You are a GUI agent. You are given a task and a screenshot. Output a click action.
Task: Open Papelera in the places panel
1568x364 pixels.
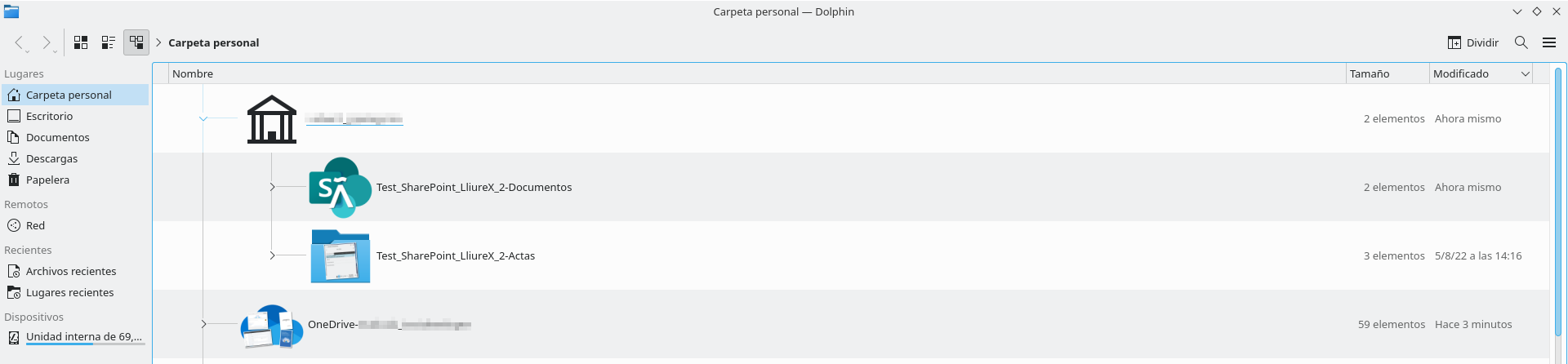click(x=47, y=180)
